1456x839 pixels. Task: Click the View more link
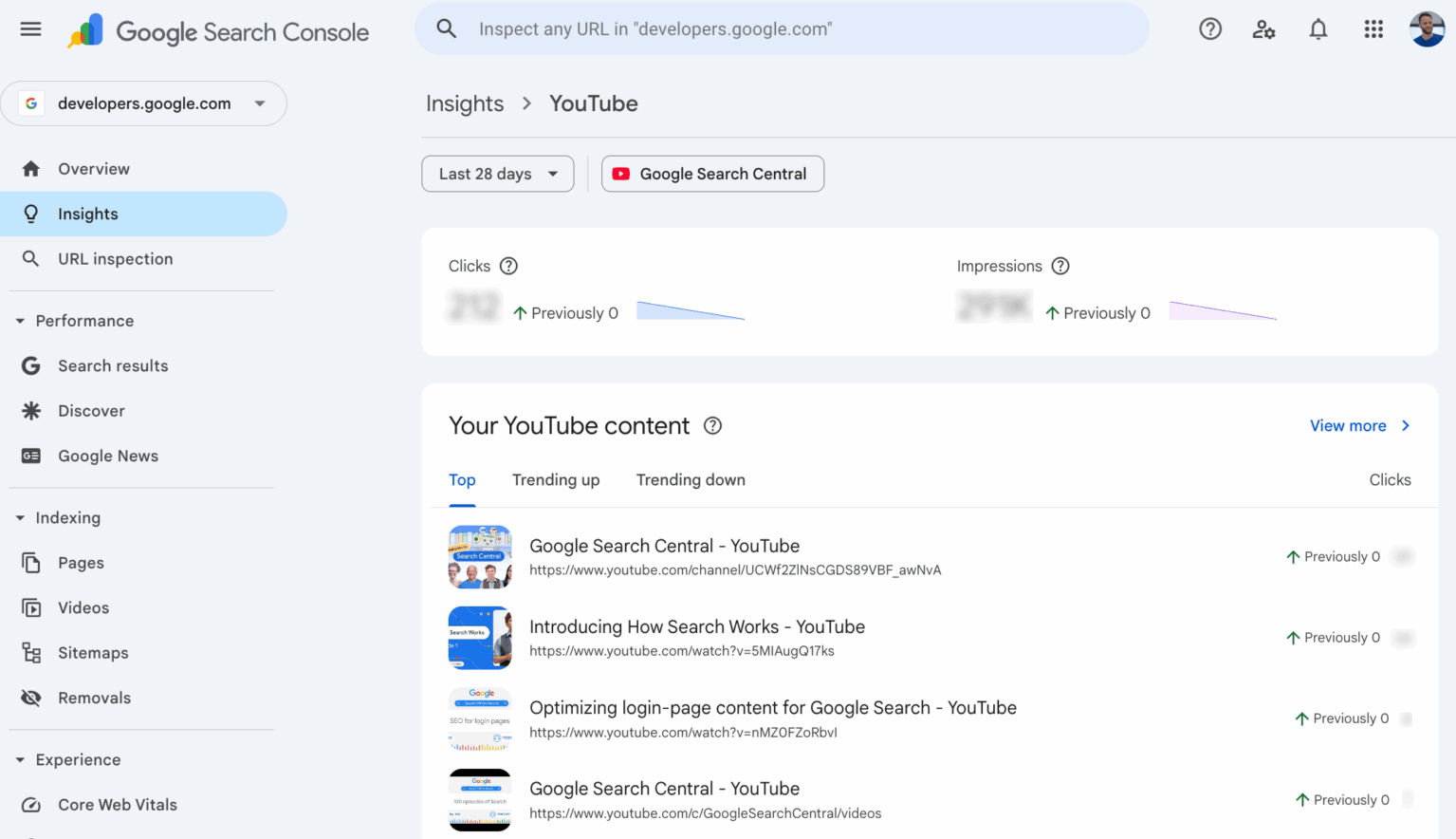(x=1359, y=426)
